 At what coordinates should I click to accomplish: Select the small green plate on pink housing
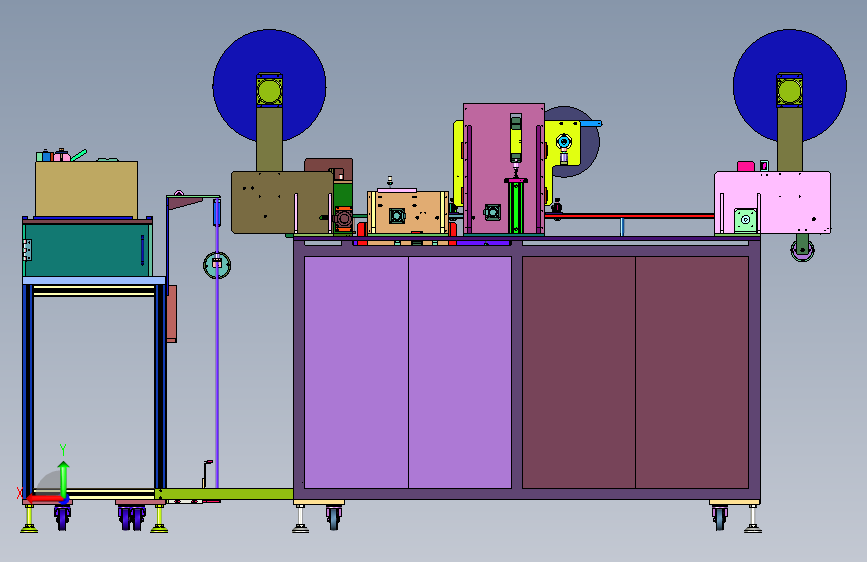pyautogui.click(x=745, y=220)
